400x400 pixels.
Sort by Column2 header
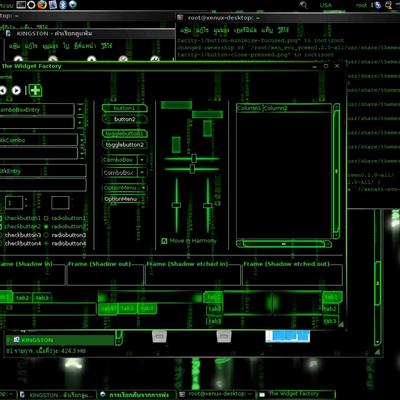297,108
